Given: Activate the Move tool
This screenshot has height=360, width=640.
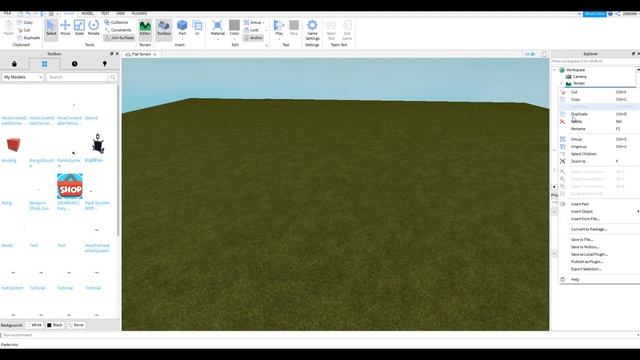Looking at the screenshot, I should pos(65,27).
